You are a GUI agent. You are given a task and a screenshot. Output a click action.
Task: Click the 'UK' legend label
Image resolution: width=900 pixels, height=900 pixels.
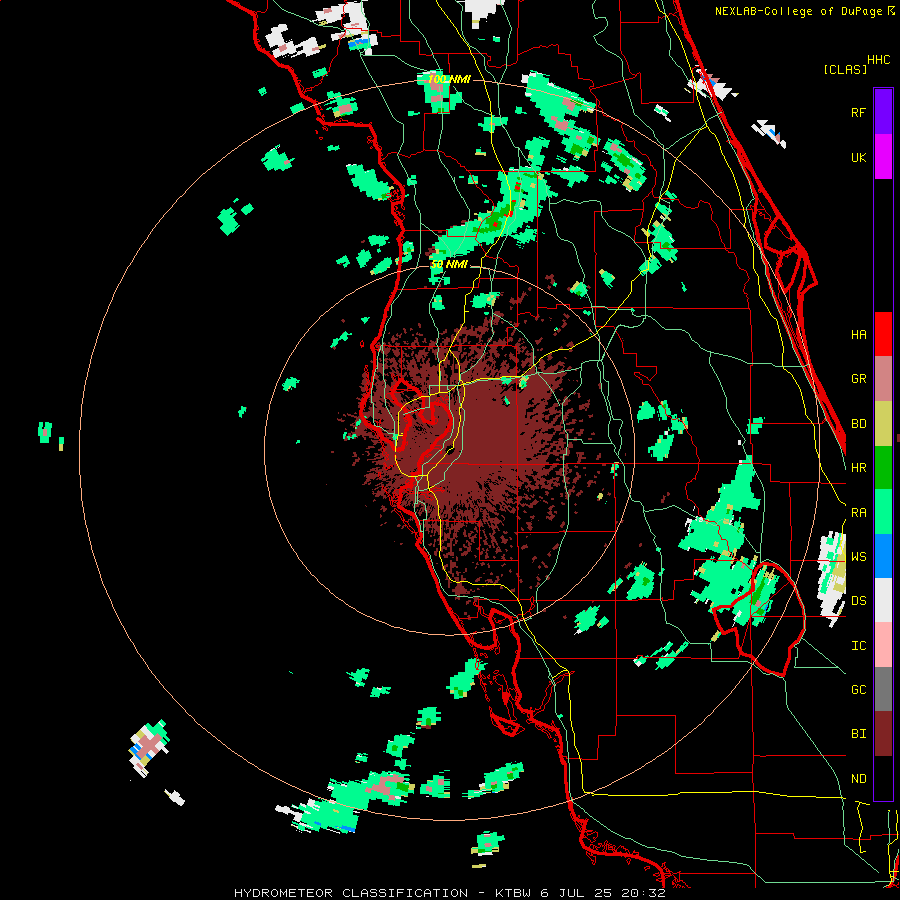(858, 157)
